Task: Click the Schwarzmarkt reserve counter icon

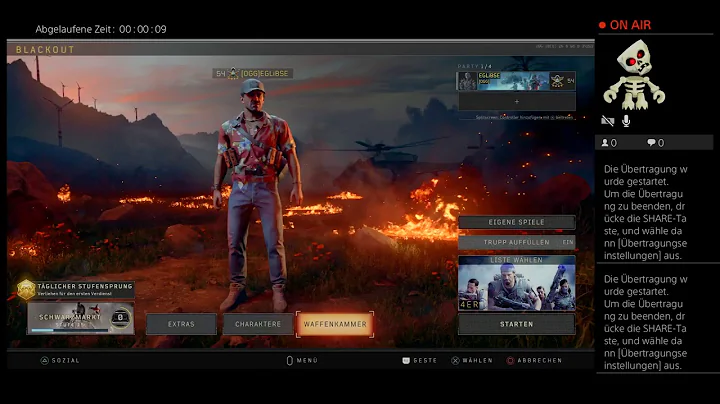Action: (121, 317)
